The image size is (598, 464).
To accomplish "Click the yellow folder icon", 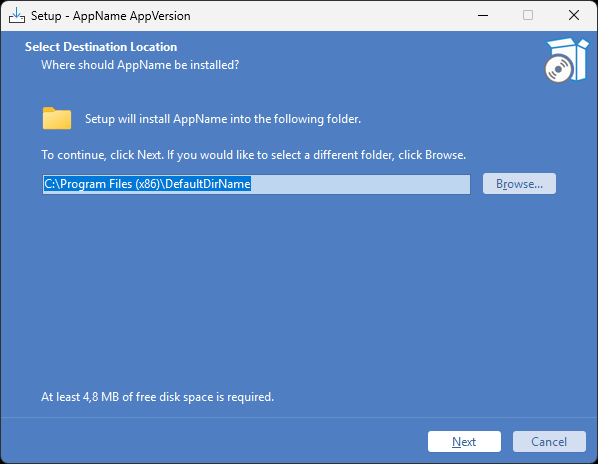I will click(x=57, y=118).
